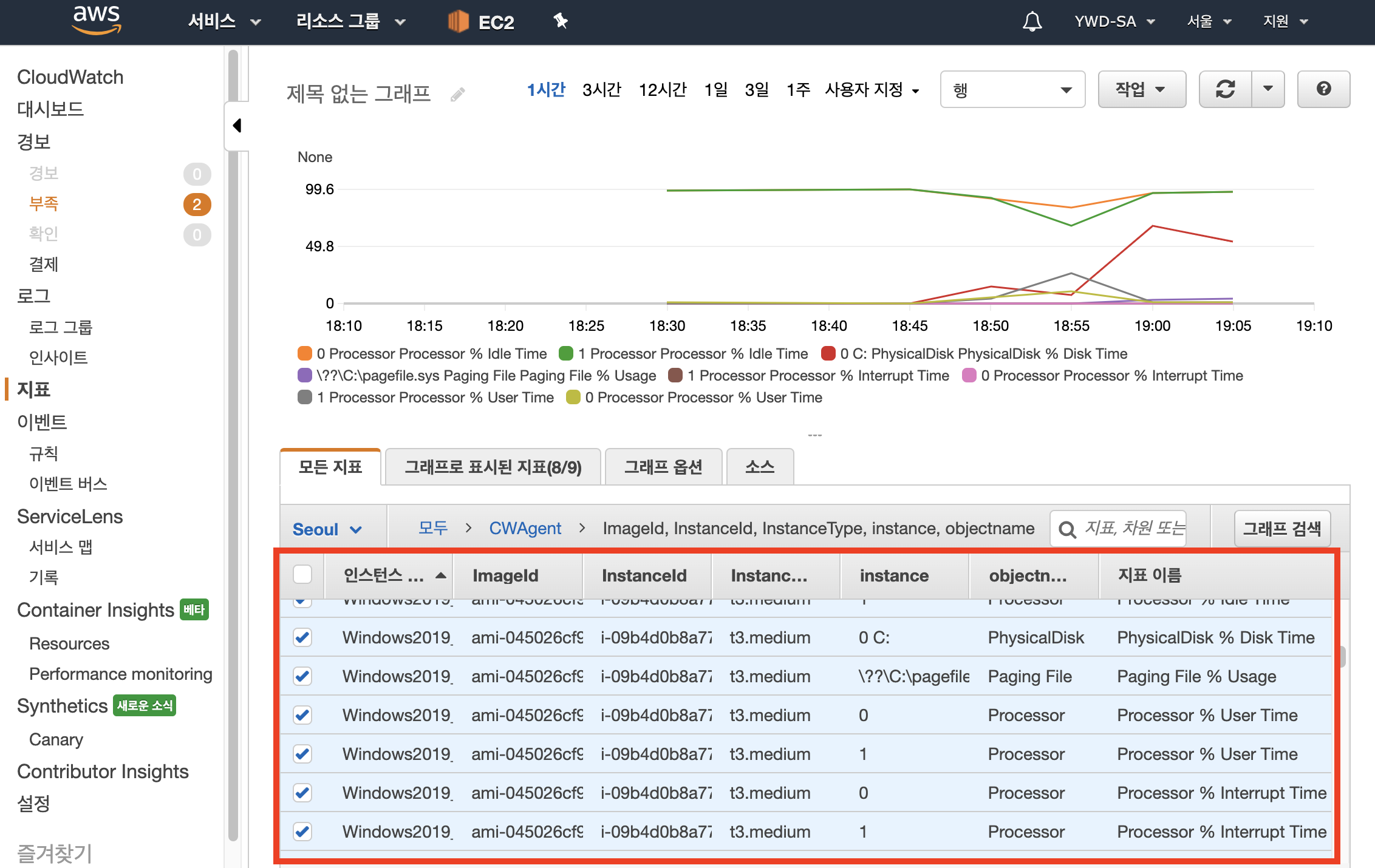Click the EC2 service shortcut icon
Screen dimensions: 1375x868
459,22
